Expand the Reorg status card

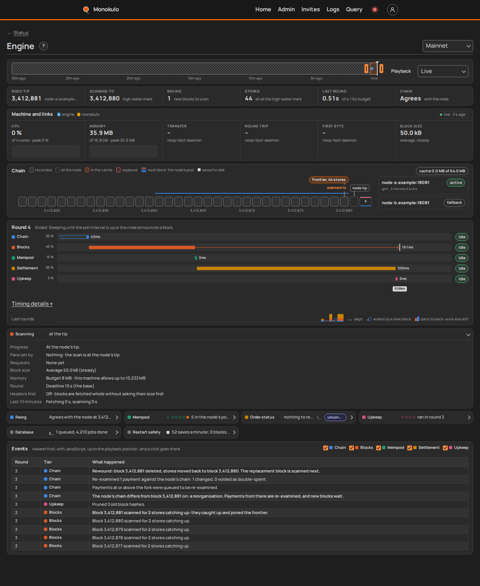tap(64, 417)
